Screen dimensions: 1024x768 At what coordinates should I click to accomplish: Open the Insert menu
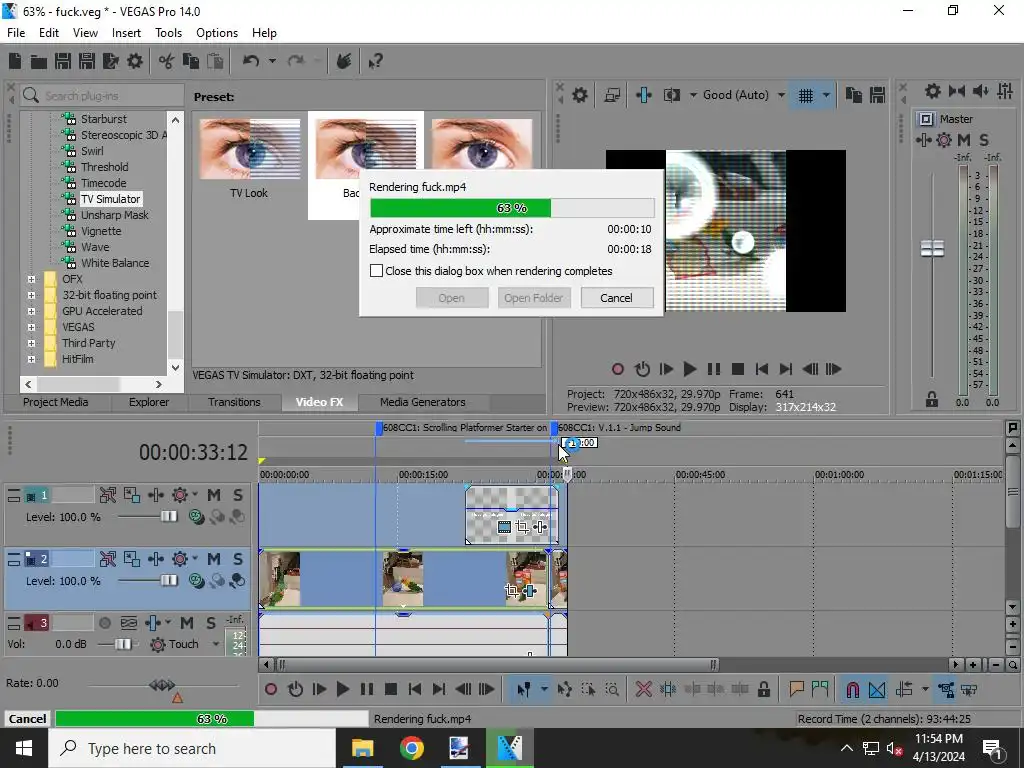point(126,33)
